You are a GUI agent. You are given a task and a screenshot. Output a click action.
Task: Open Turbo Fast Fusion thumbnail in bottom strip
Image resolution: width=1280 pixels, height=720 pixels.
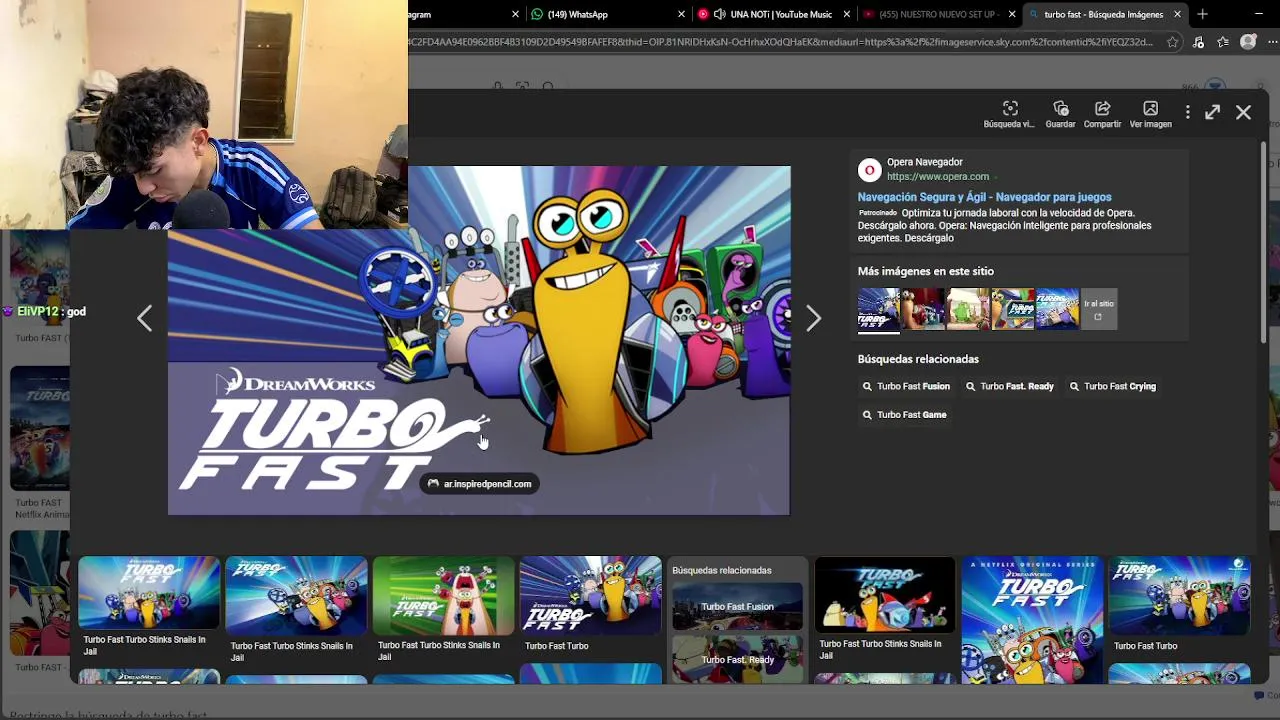click(x=737, y=606)
